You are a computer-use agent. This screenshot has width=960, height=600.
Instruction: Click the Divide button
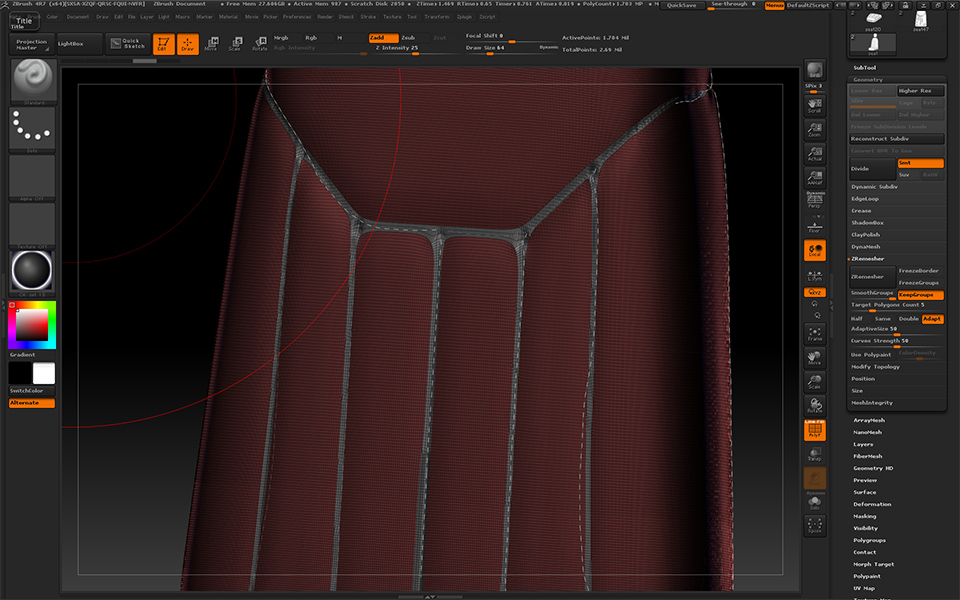(x=872, y=169)
